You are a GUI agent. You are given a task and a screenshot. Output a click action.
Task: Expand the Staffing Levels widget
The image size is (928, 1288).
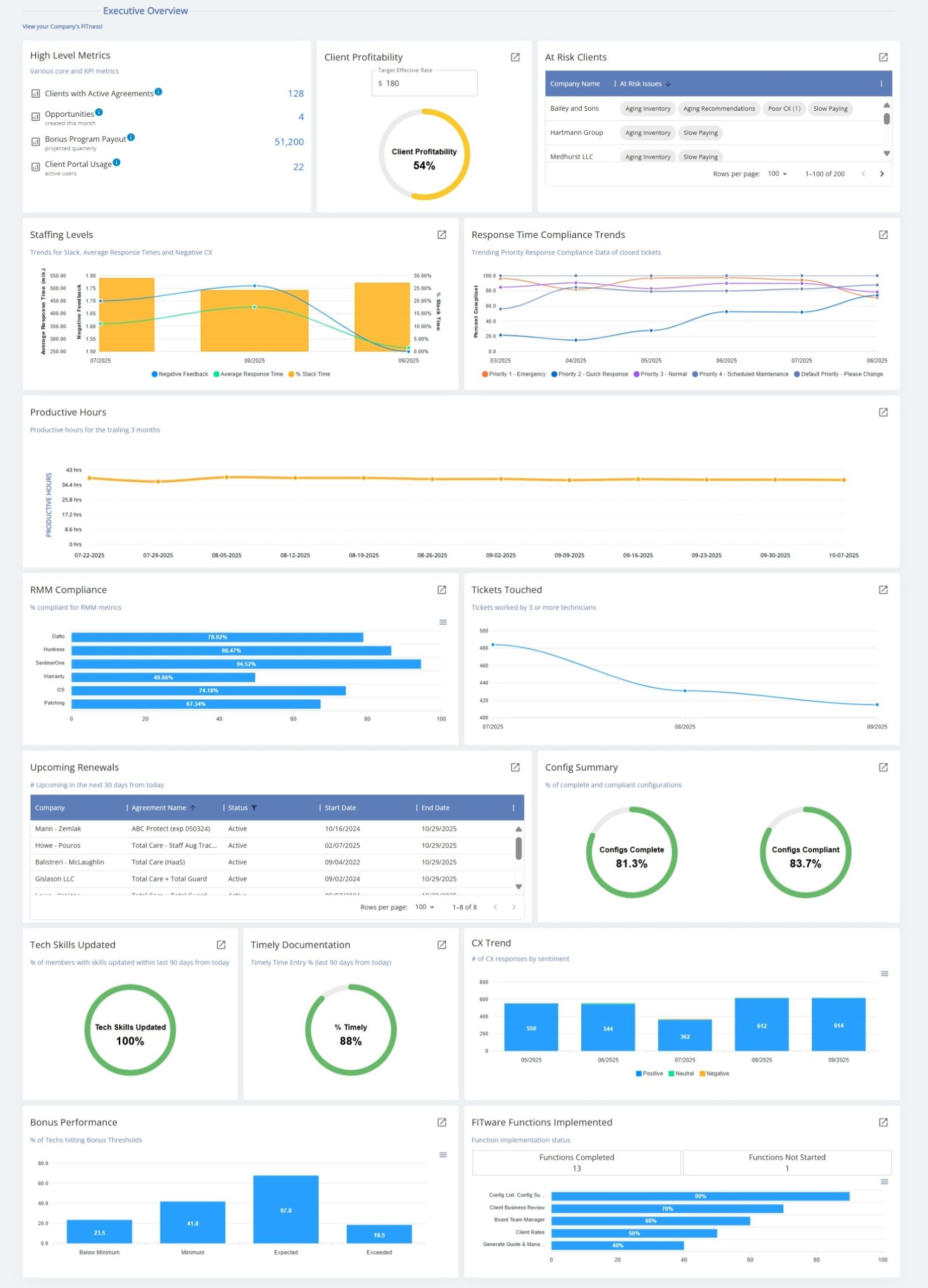coord(442,234)
